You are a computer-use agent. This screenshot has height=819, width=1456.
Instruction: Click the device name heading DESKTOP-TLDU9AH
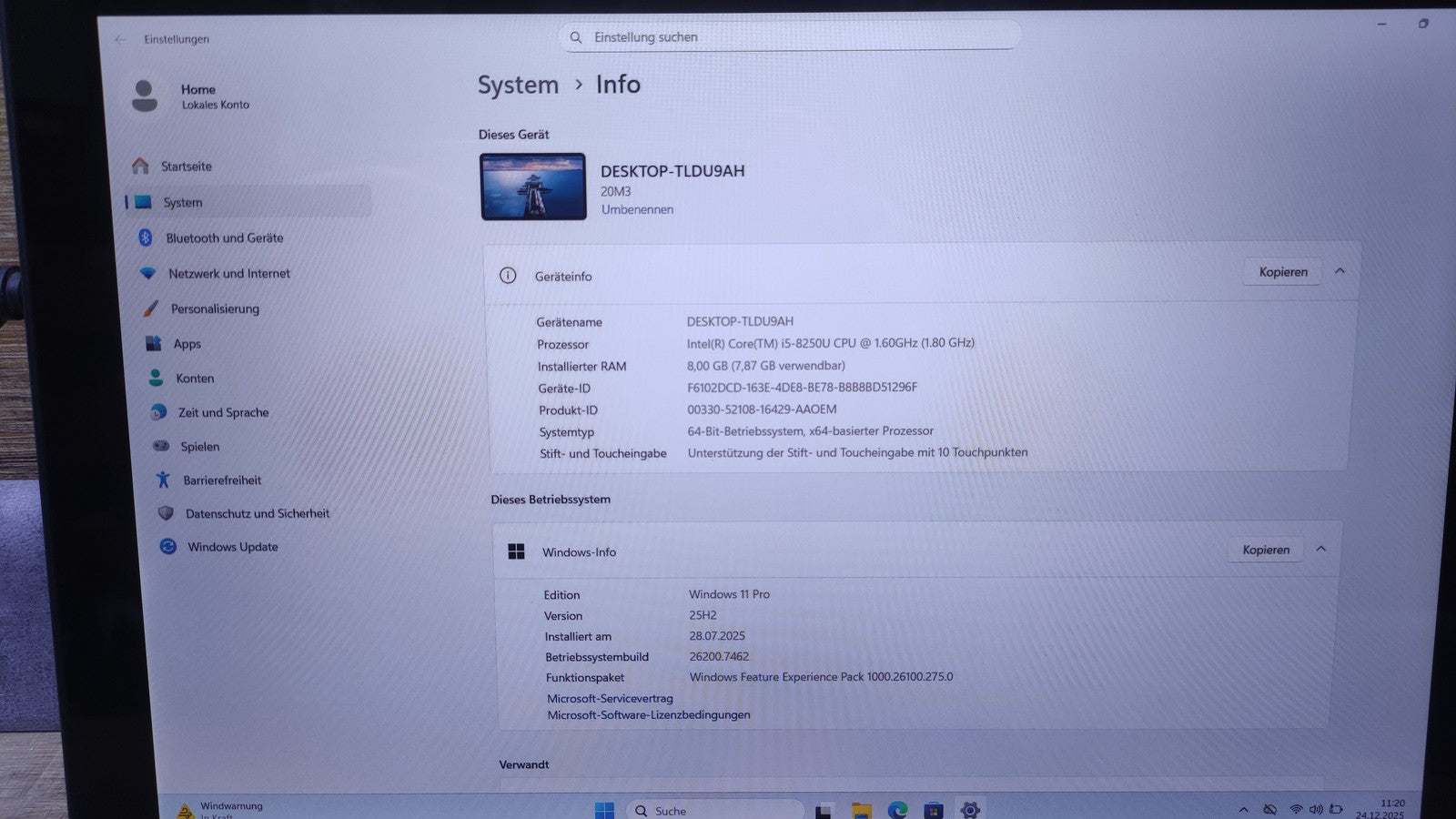[672, 171]
